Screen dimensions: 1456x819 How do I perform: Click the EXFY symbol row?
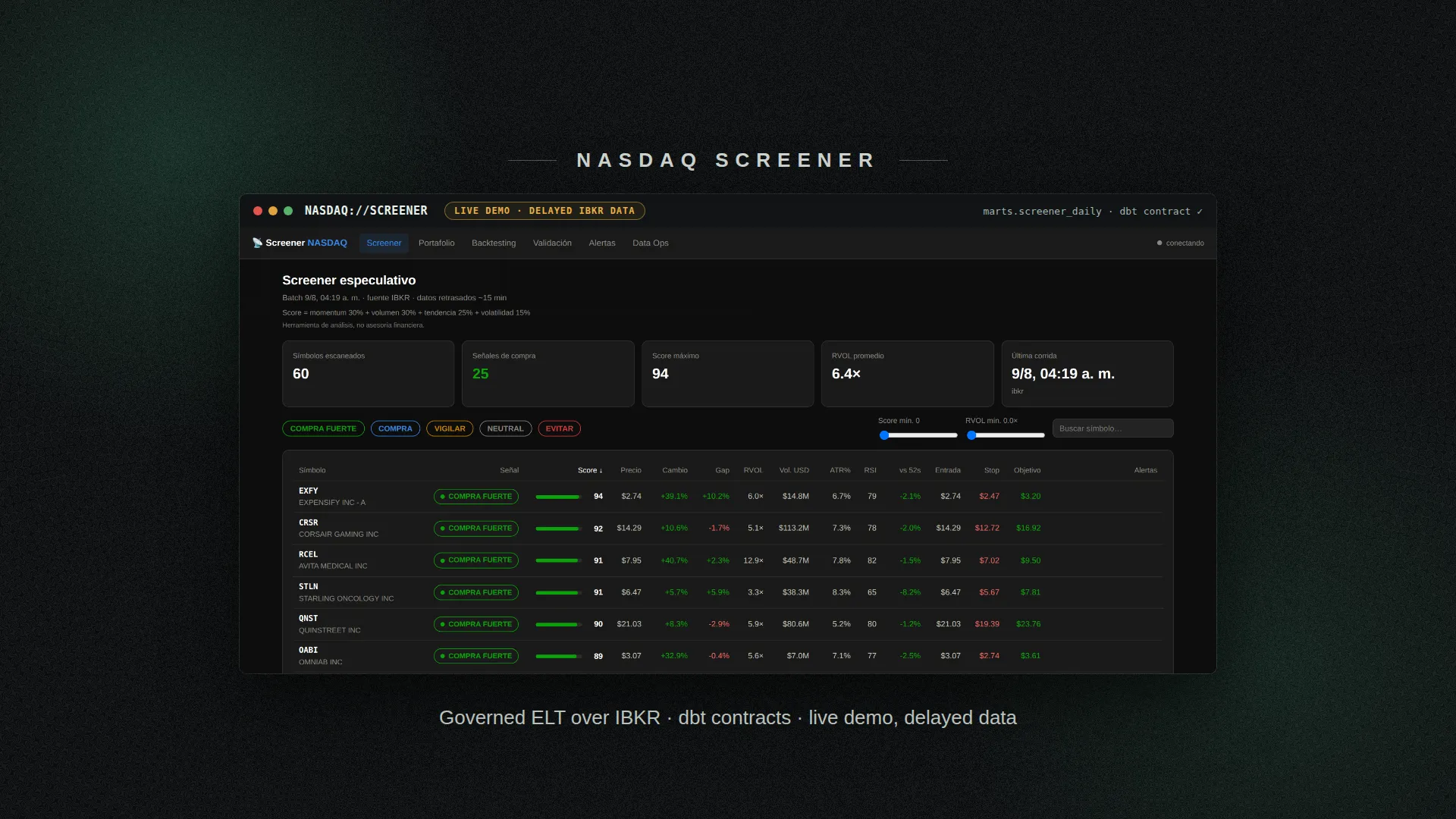tap(728, 497)
